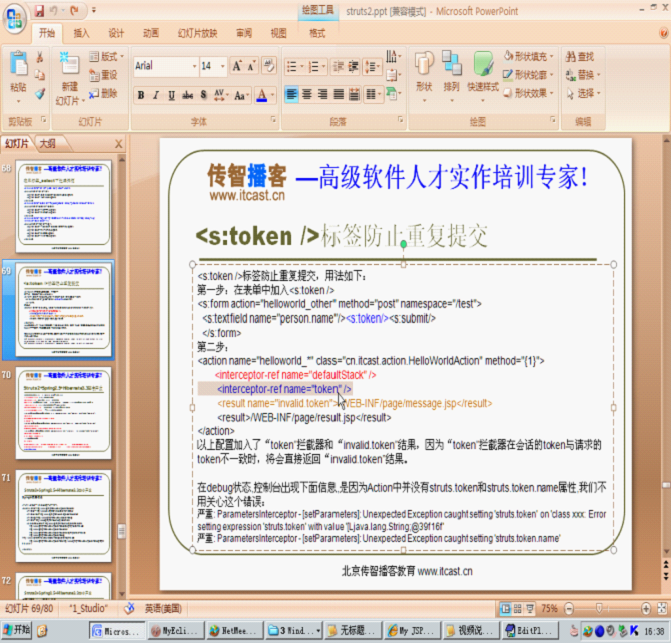
Task: Click 重设 reset slide button
Action: pyautogui.click(x=103, y=75)
